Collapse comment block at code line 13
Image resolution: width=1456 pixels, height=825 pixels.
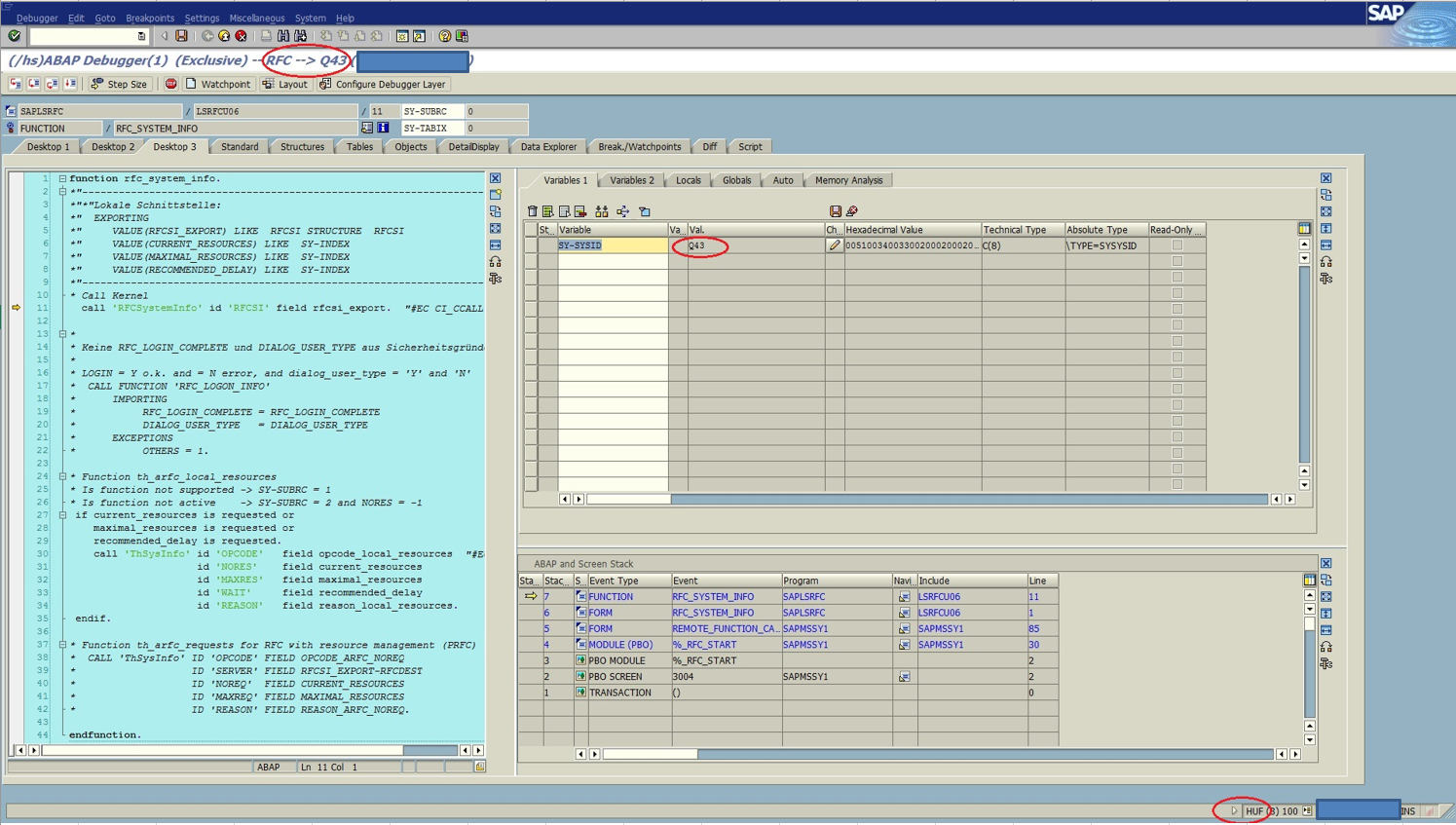point(62,334)
